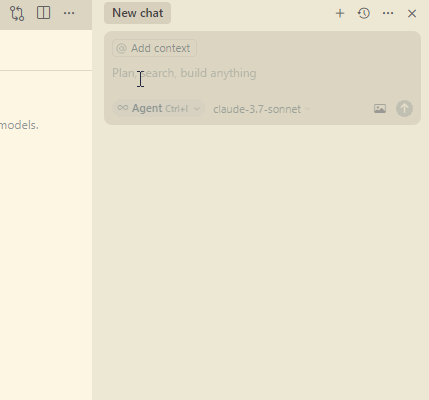This screenshot has width=429, height=400.
Task: Click the empty chat area below input
Action: tap(260, 260)
